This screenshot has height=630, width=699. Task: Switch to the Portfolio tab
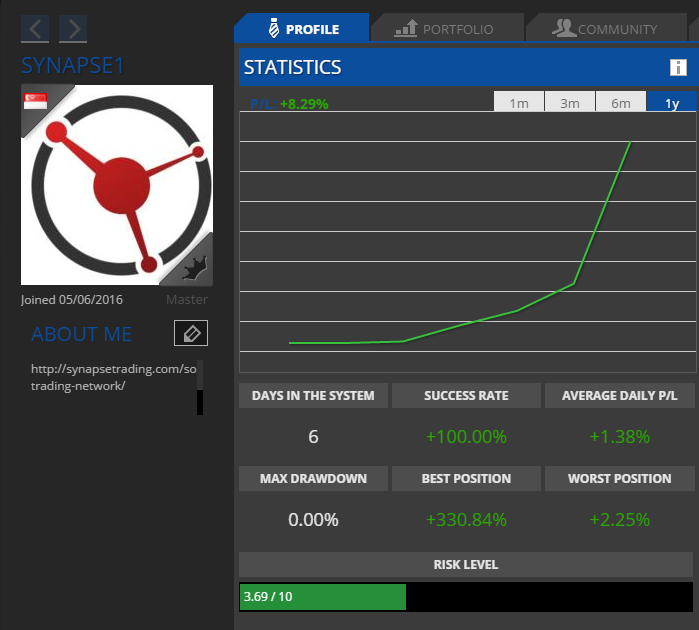point(445,29)
